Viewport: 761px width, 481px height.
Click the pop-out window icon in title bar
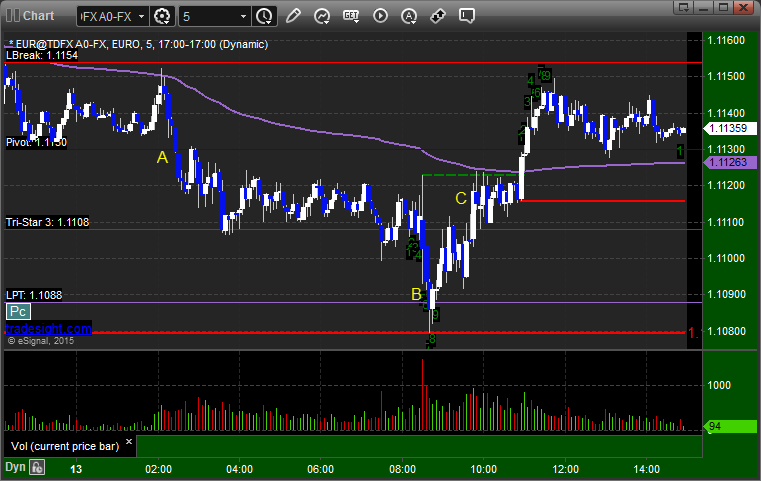(x=683, y=7)
